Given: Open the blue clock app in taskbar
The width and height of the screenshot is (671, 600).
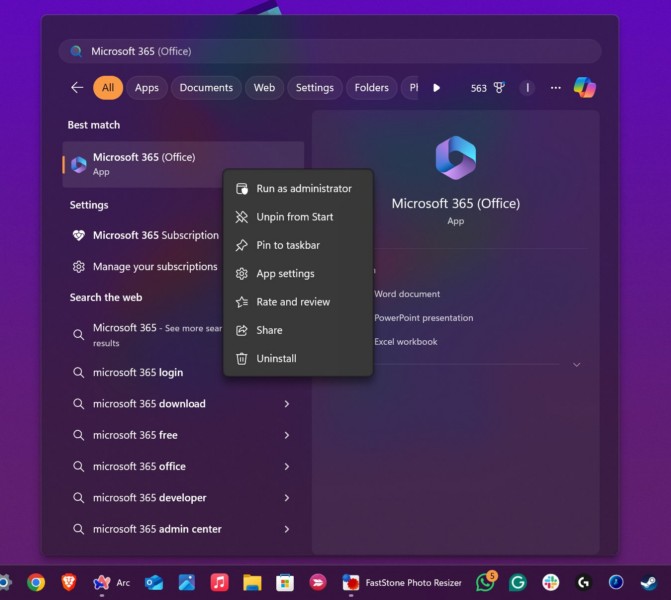Looking at the screenshot, I should tap(616, 582).
